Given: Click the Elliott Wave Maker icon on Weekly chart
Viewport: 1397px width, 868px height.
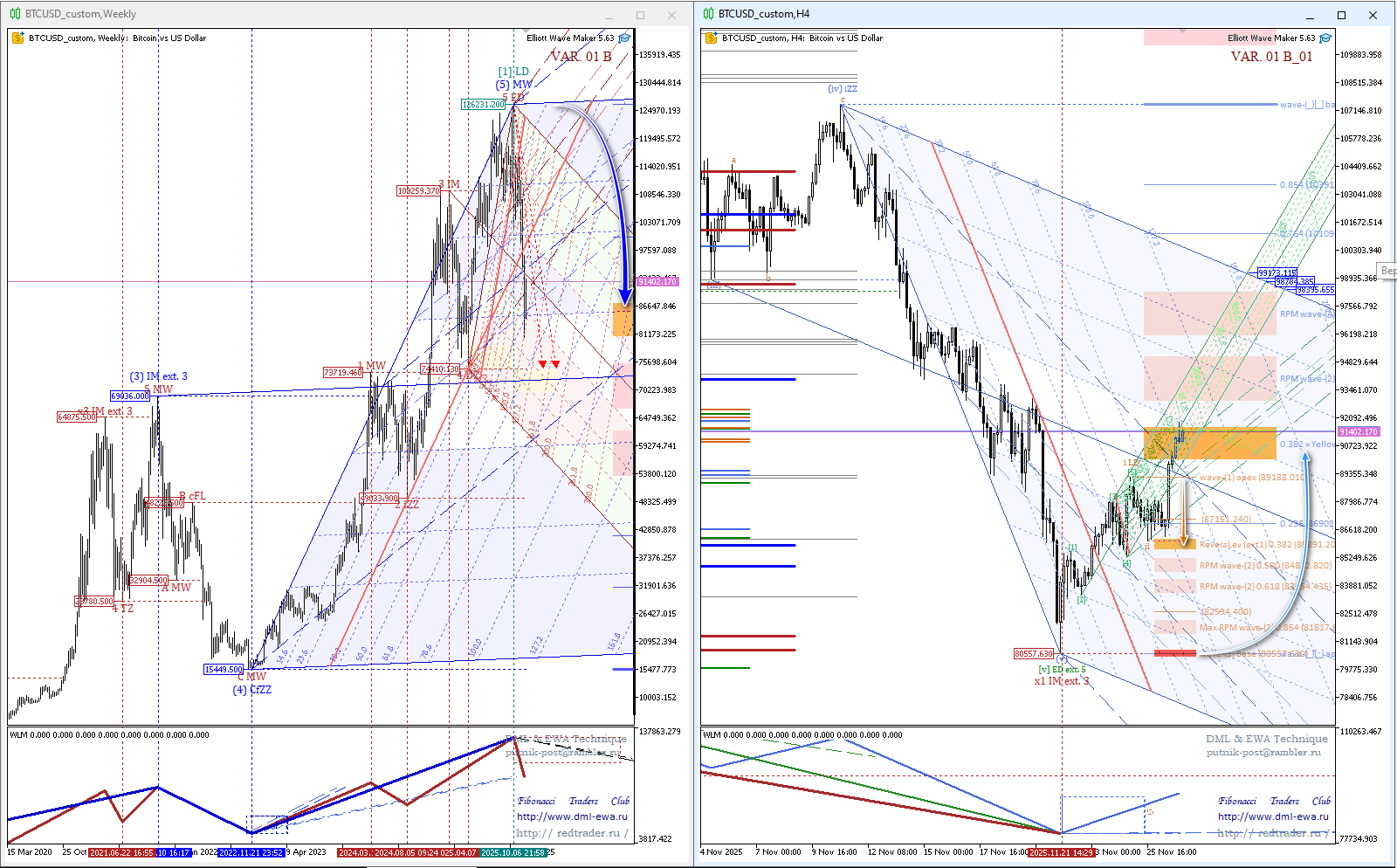Looking at the screenshot, I should coord(624,38).
